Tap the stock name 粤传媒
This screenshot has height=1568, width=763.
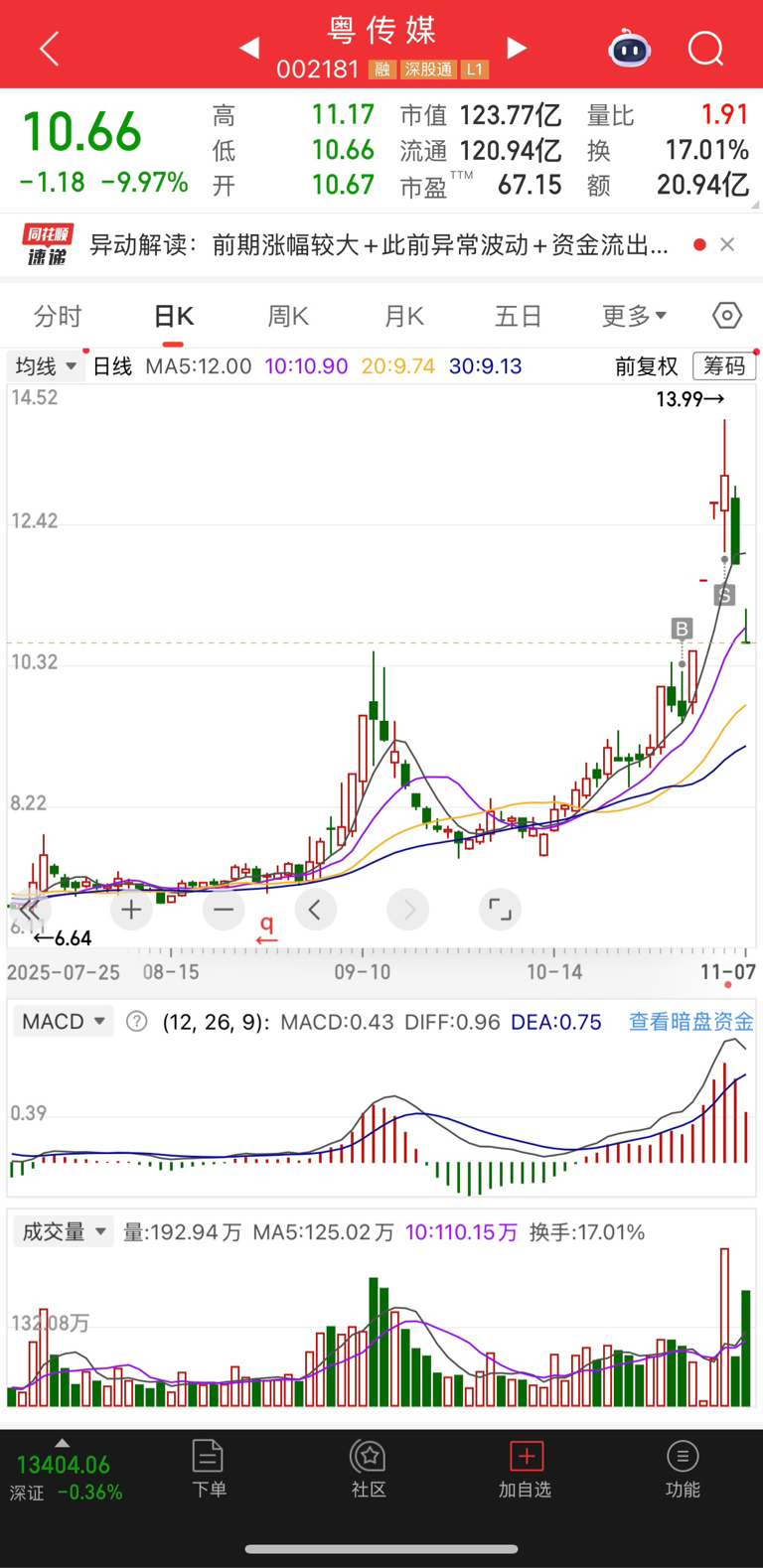pyautogui.click(x=381, y=30)
